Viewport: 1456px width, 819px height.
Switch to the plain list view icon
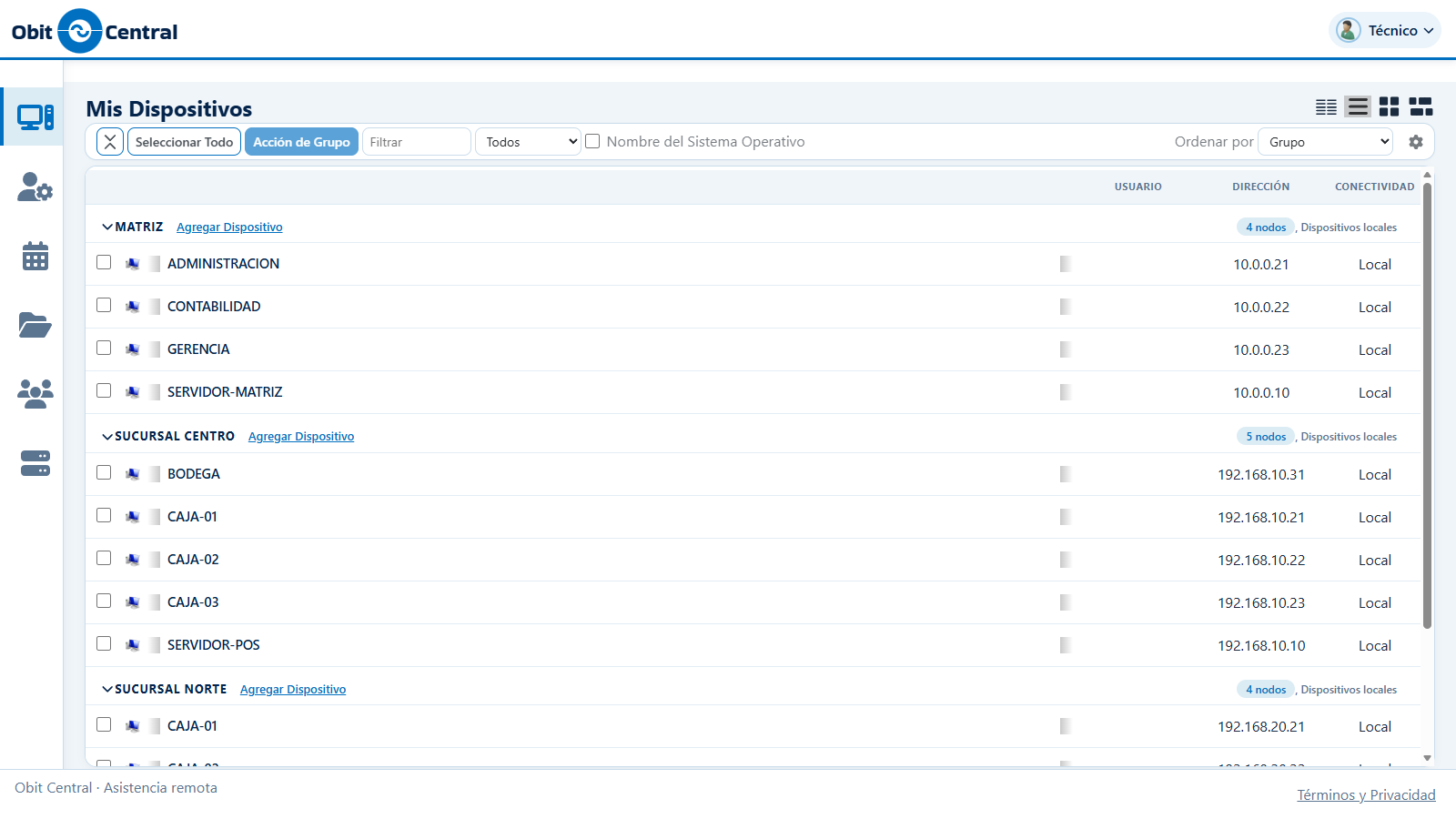[1358, 107]
